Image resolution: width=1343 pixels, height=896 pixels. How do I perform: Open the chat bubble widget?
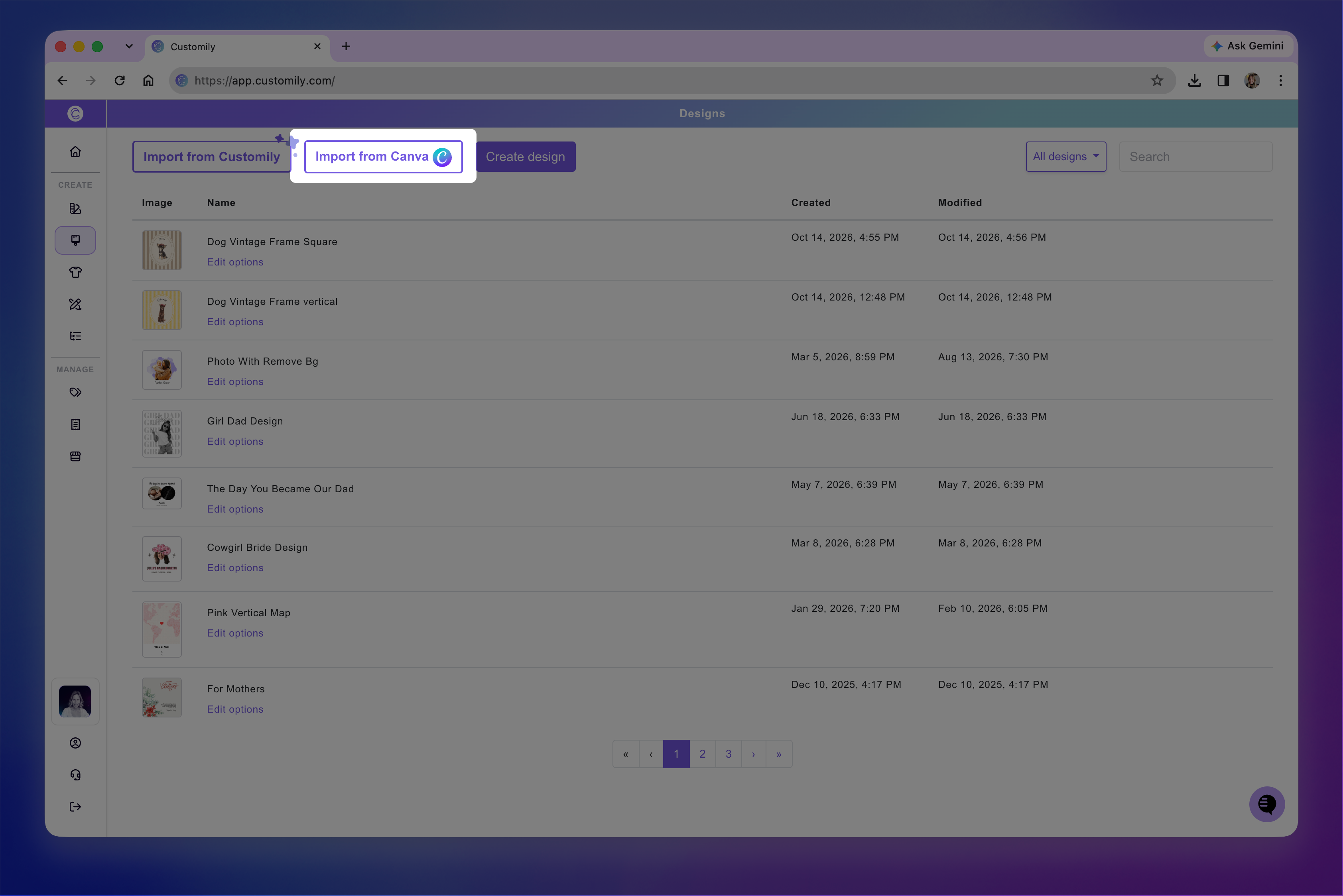pos(1267,804)
